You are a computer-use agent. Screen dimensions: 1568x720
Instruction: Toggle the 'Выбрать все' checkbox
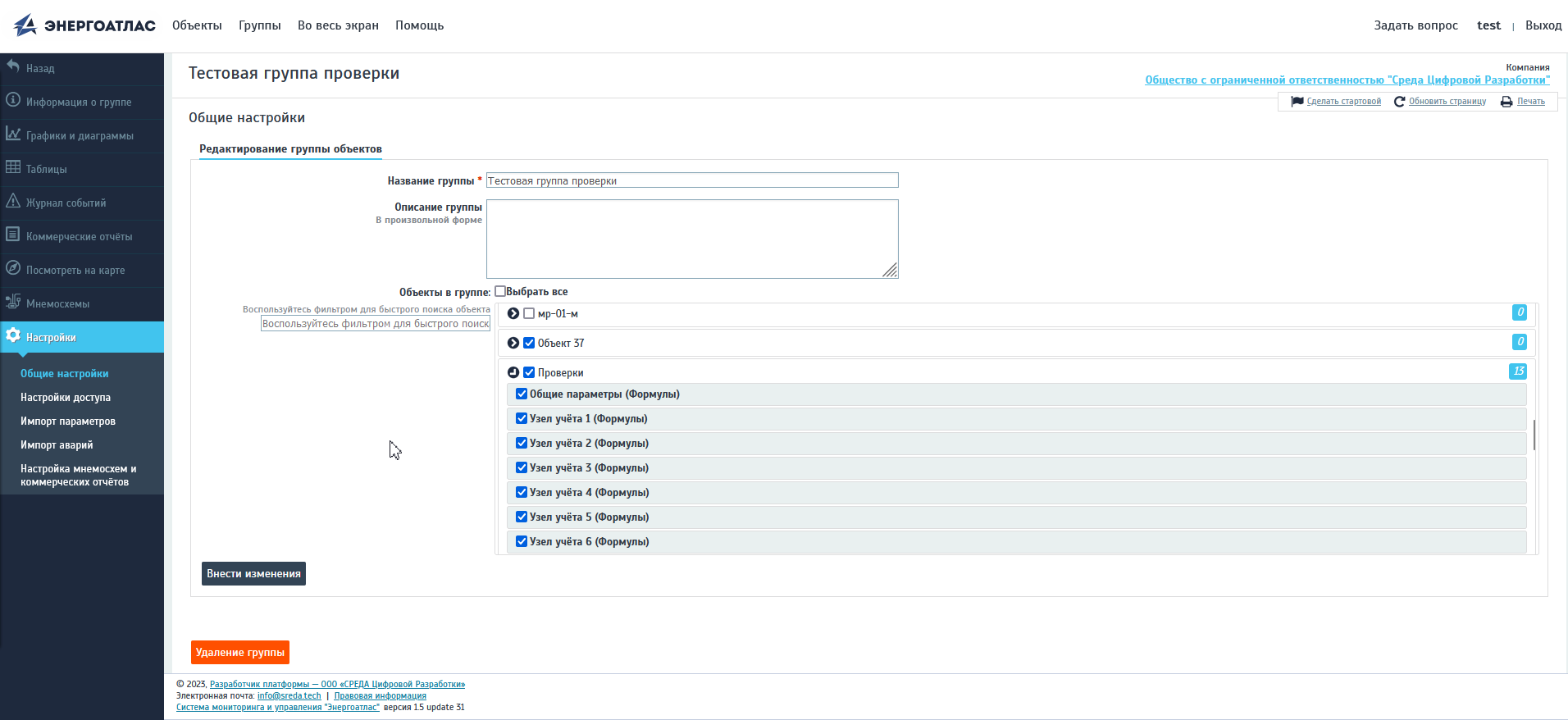(x=500, y=291)
